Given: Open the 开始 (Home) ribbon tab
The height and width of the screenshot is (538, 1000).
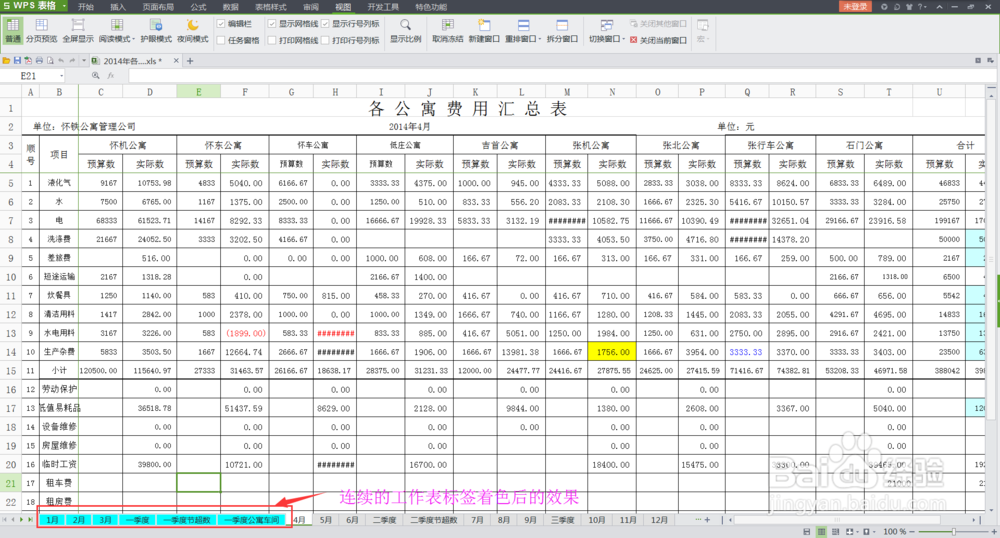Looking at the screenshot, I should (x=85, y=6).
